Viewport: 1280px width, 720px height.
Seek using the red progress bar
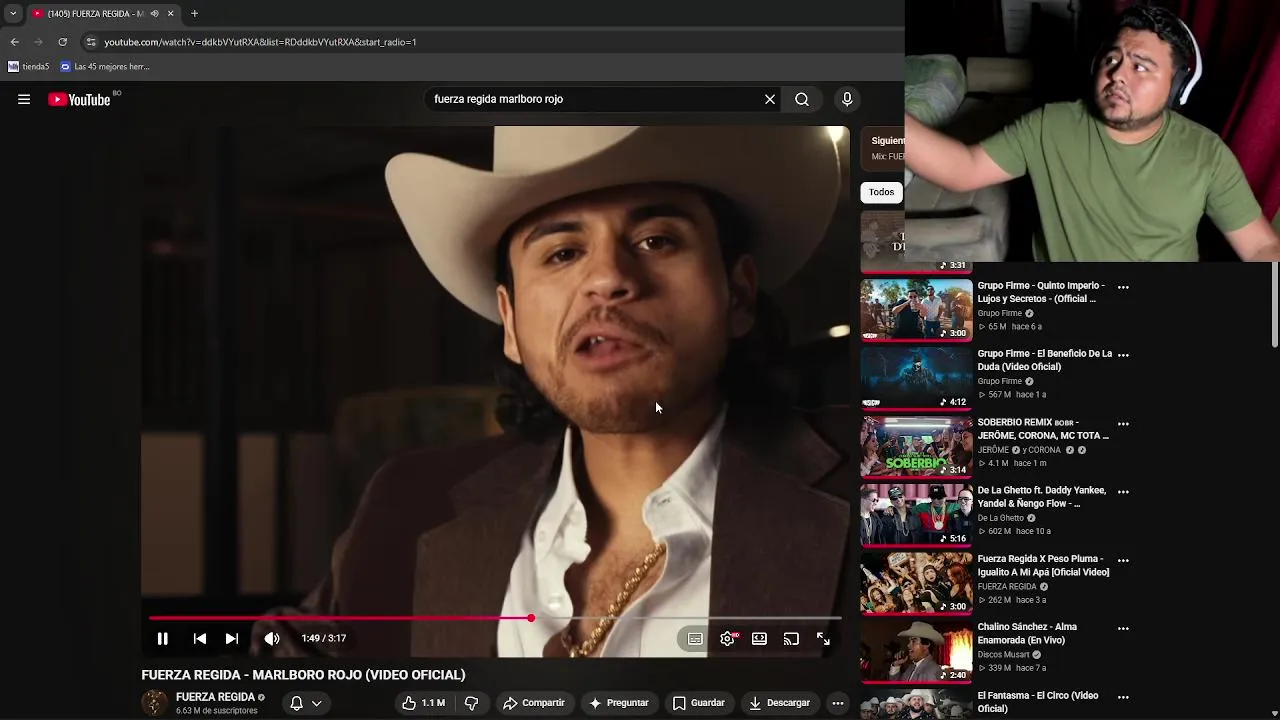495,618
